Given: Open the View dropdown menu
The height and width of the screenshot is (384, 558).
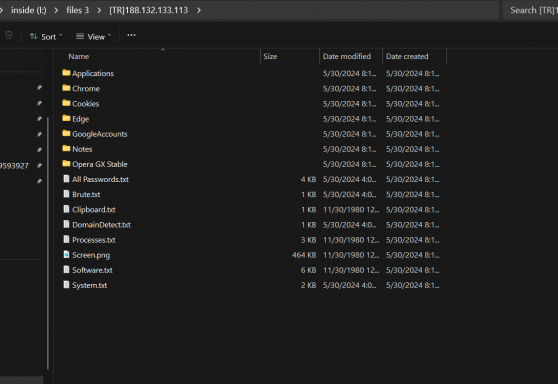Looking at the screenshot, I should (94, 36).
